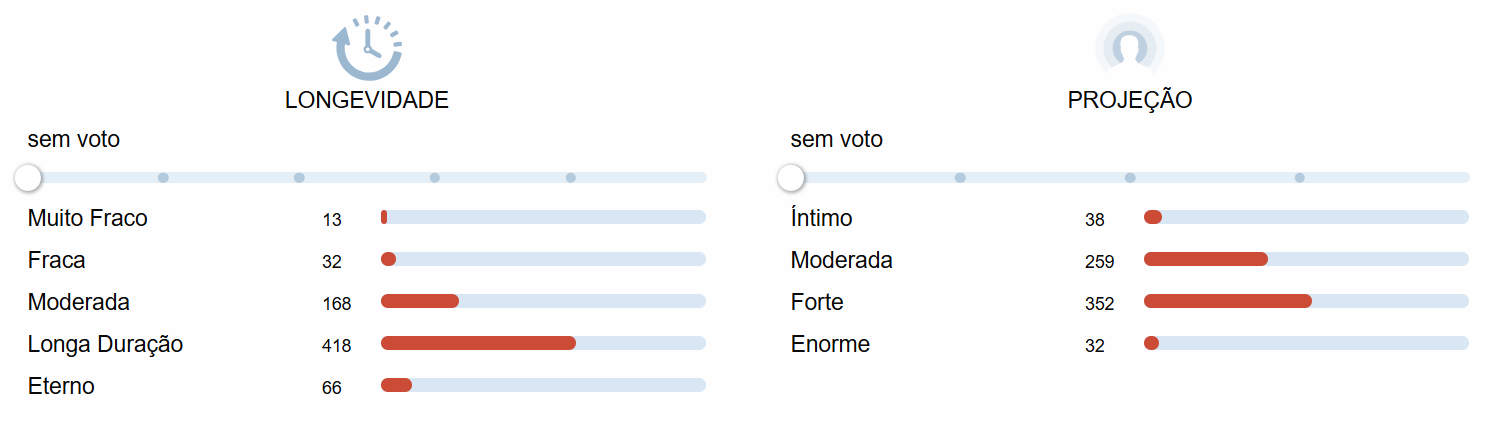Set Projeção slider to second dot
The height and width of the screenshot is (423, 1489).
click(960, 178)
